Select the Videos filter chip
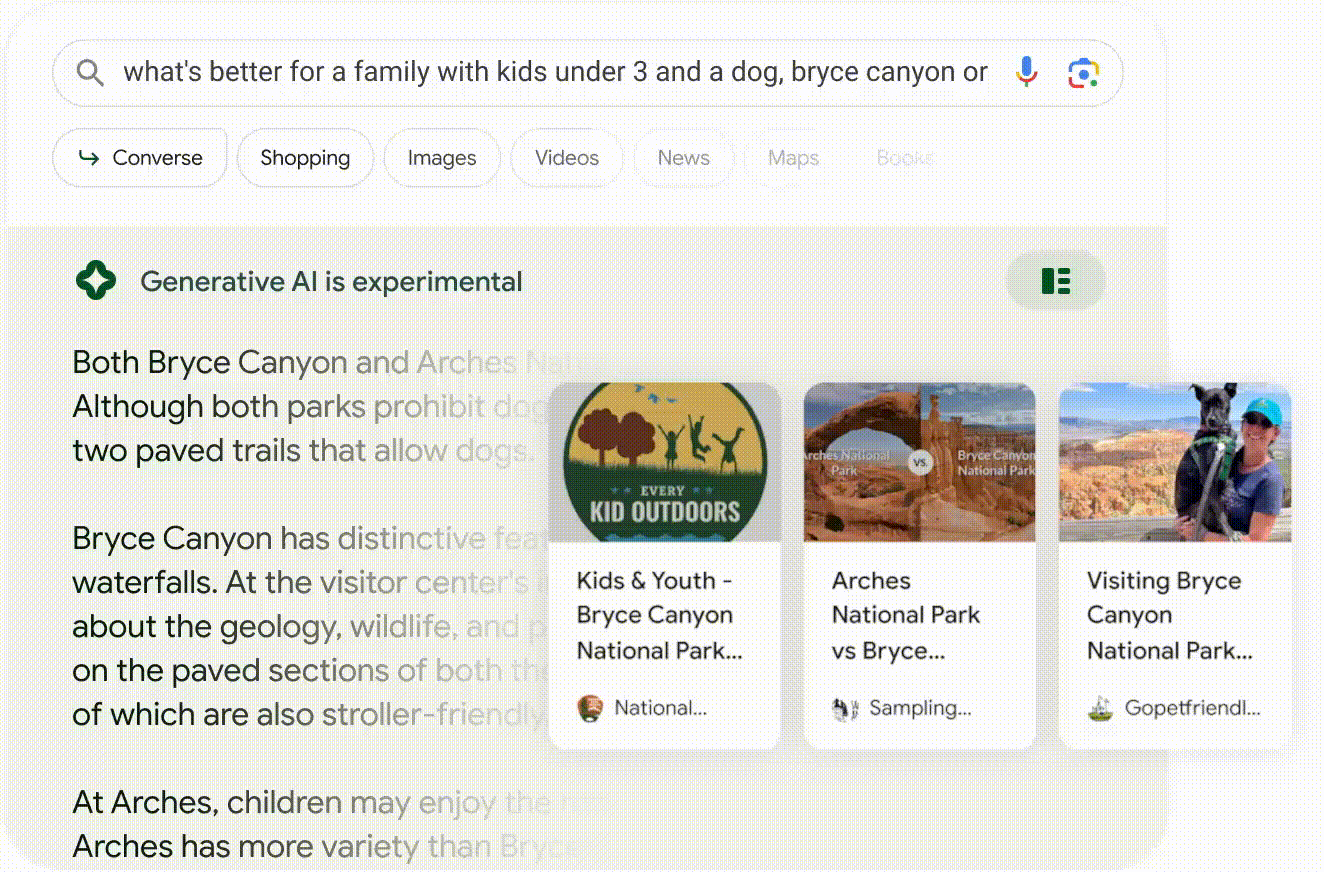 point(566,158)
